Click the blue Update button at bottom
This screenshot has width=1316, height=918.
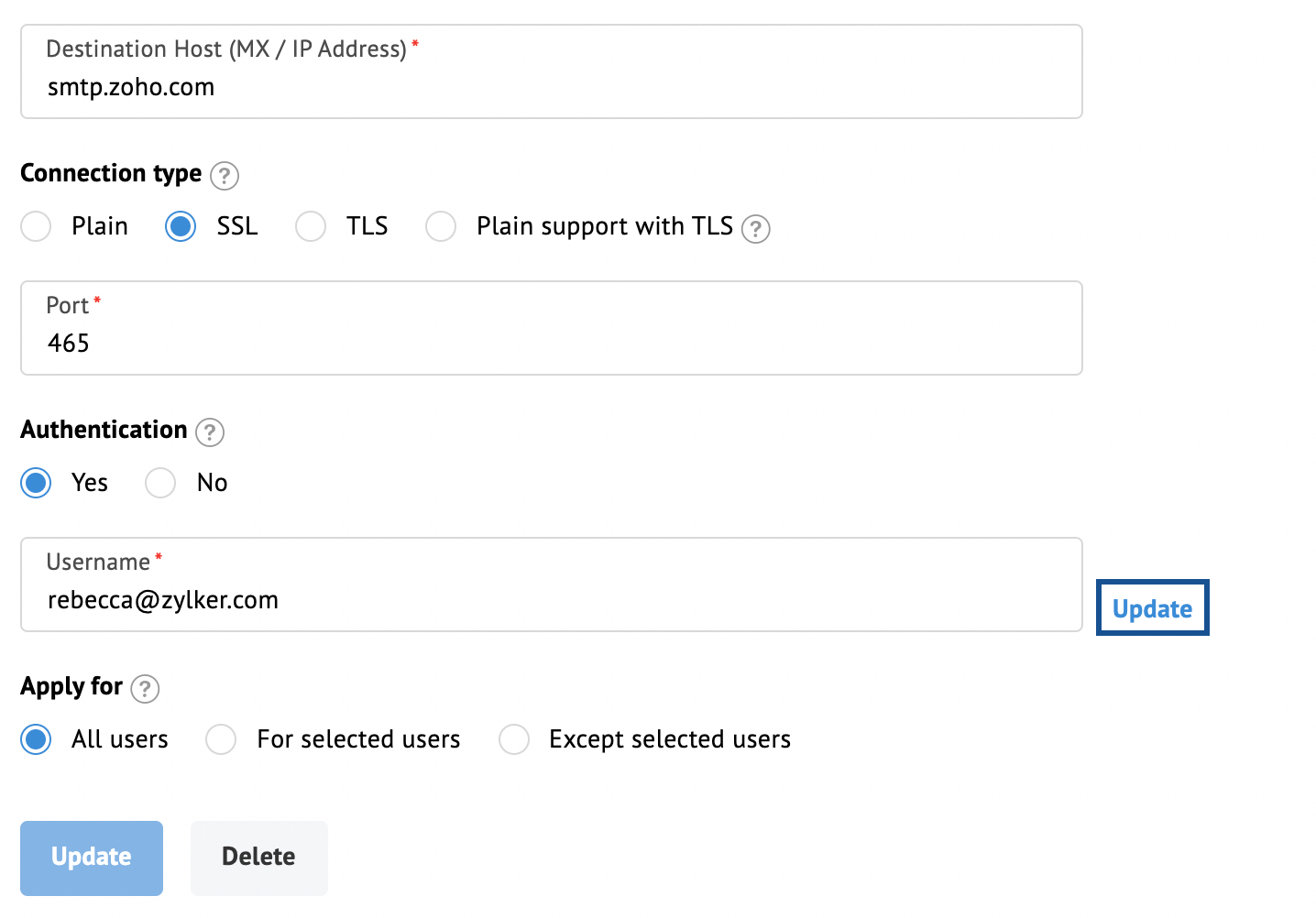92,858
